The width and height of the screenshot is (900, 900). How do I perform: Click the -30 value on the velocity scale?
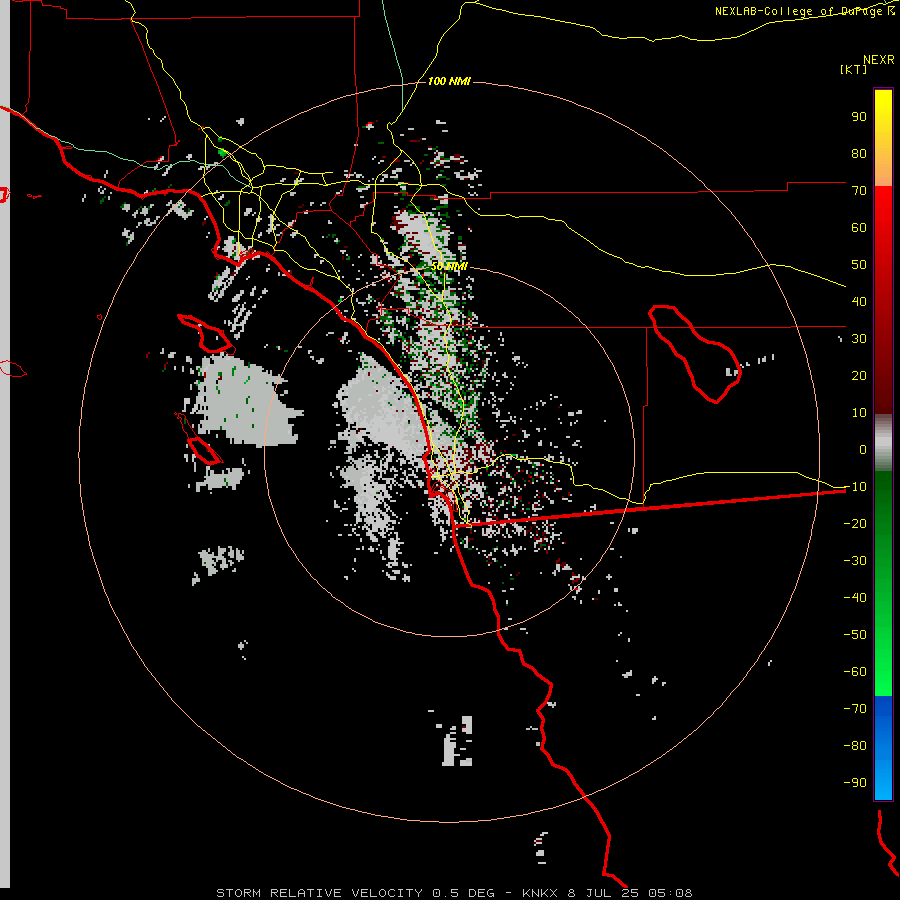pyautogui.click(x=855, y=561)
